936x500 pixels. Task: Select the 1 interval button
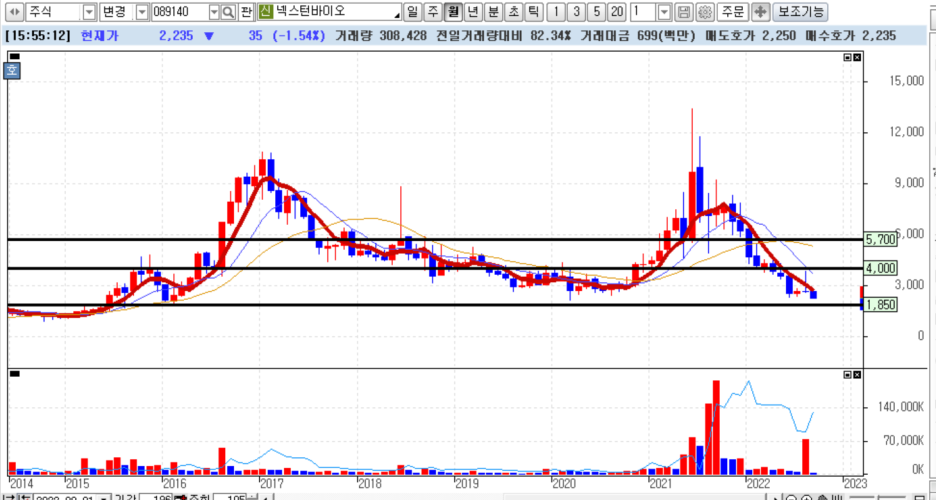pos(556,11)
